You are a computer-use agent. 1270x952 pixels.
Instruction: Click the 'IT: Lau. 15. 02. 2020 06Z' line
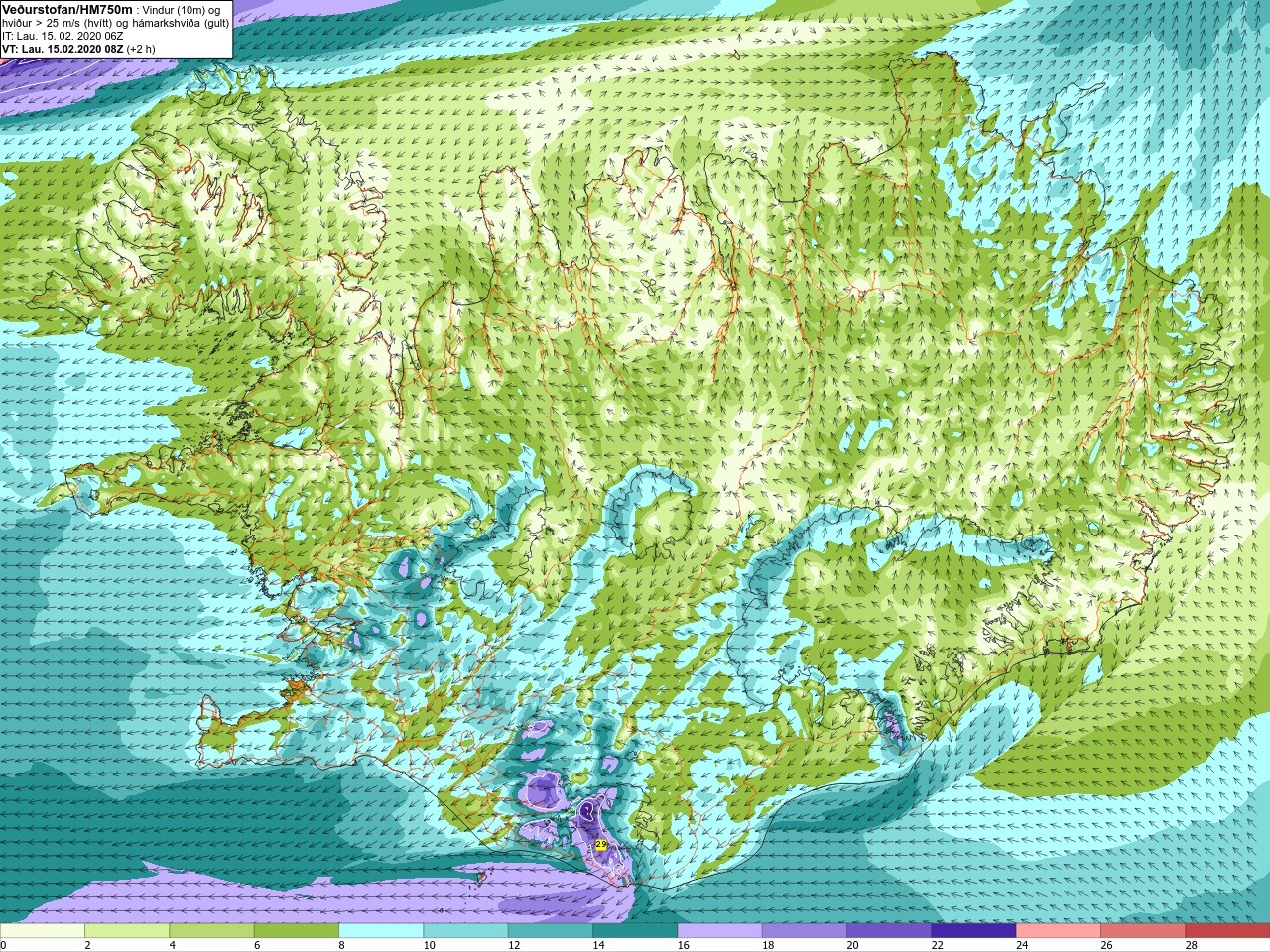[x=63, y=35]
